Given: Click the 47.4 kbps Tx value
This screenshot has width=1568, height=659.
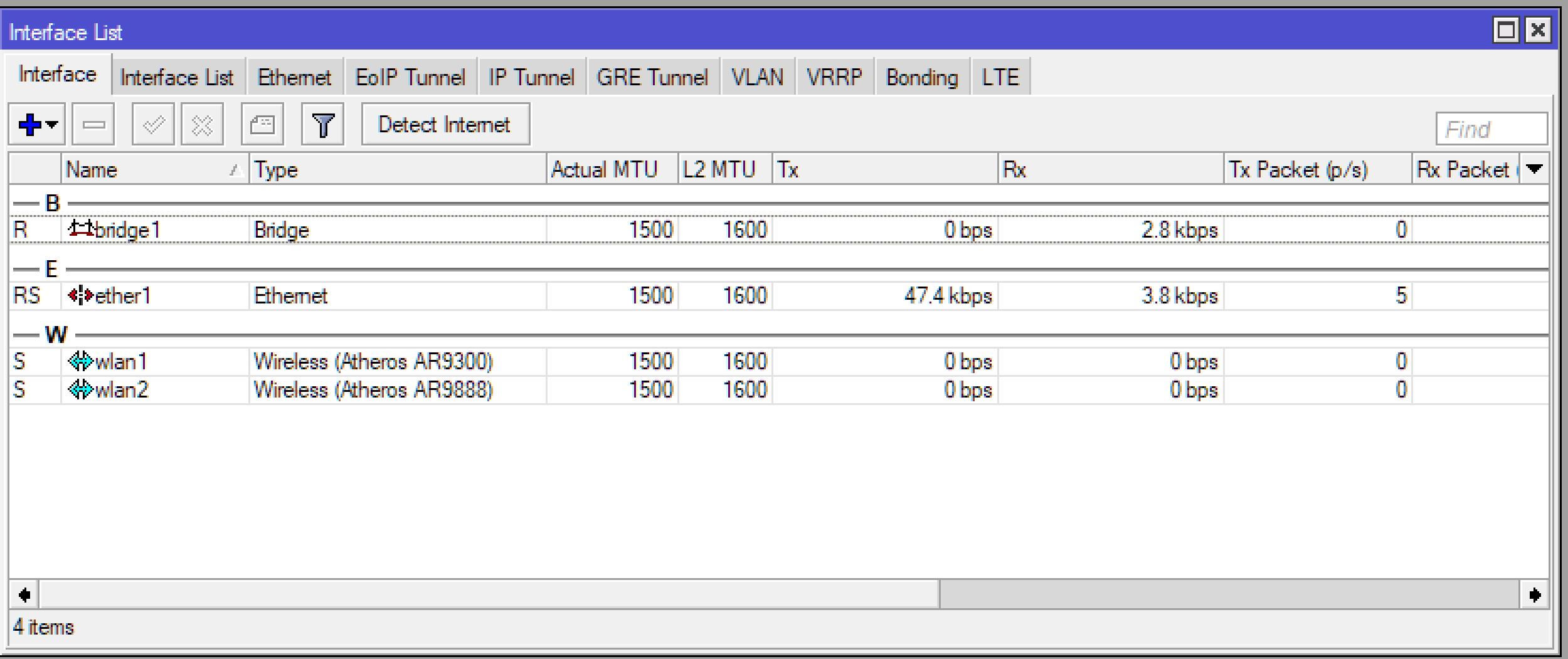Looking at the screenshot, I should click(x=948, y=295).
